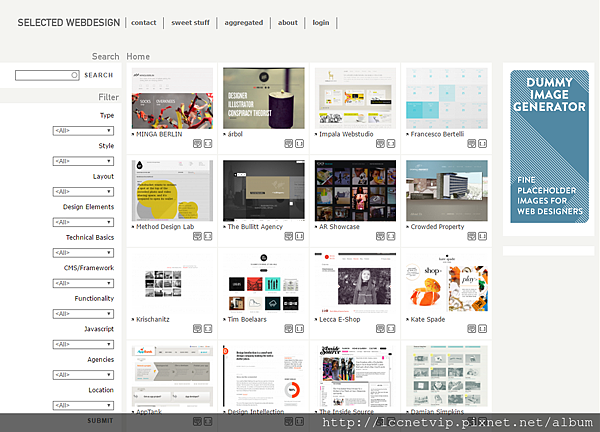The image size is (600, 432).
Task: Follow the Crowded Property title link
Action: (437, 227)
